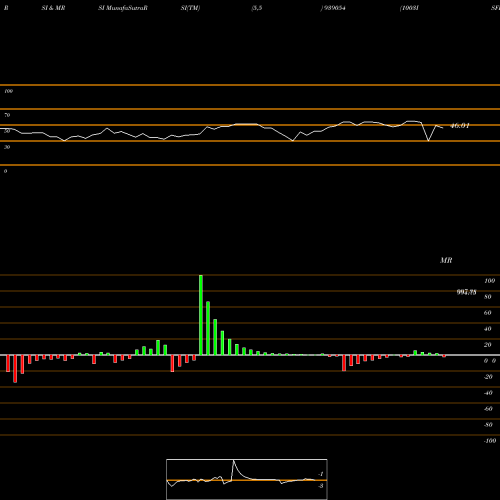The image size is (500, 500).
Task: Click the 40 axis label in MR panel
Action: click(488, 329)
